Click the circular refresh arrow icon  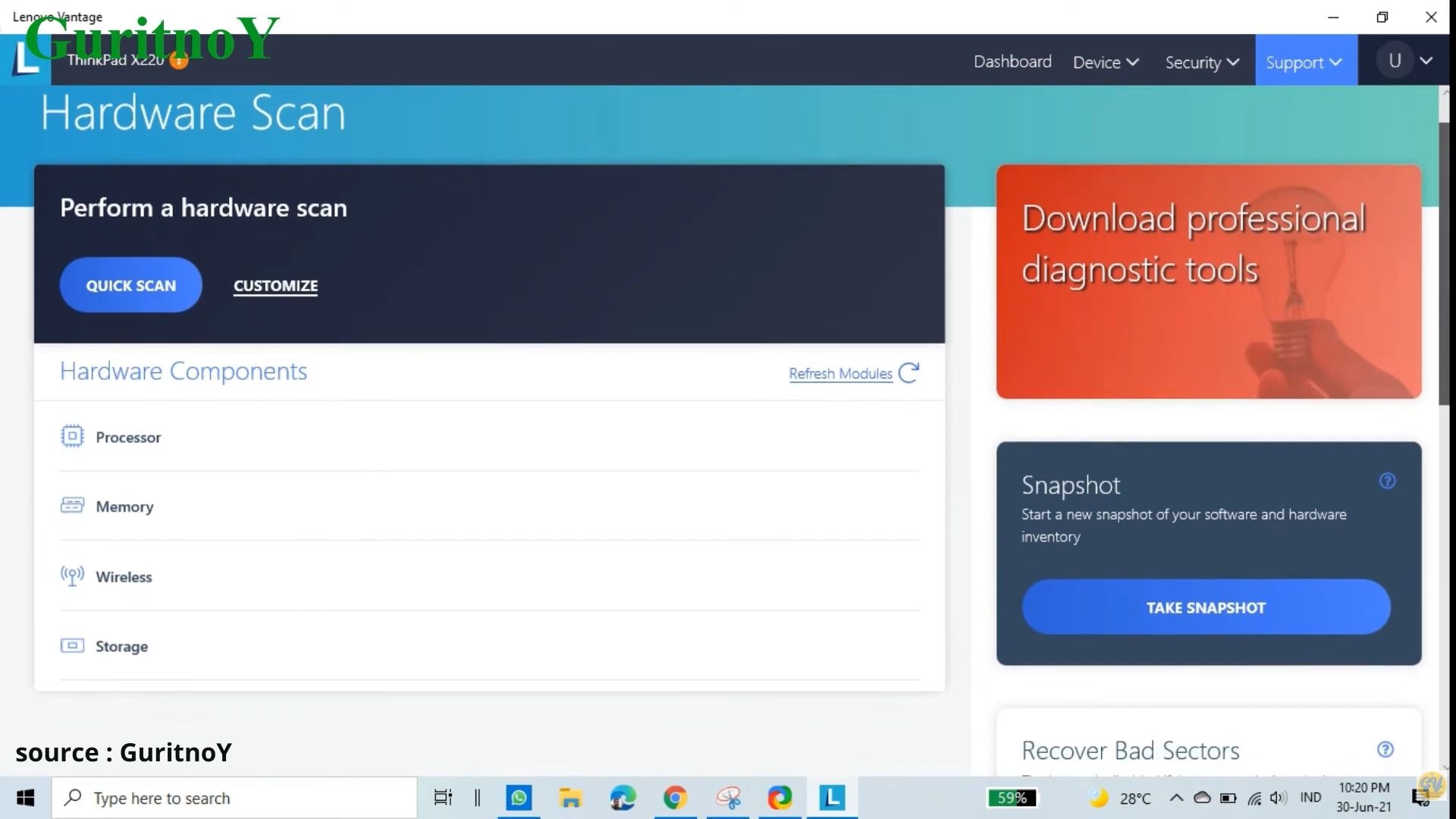908,372
